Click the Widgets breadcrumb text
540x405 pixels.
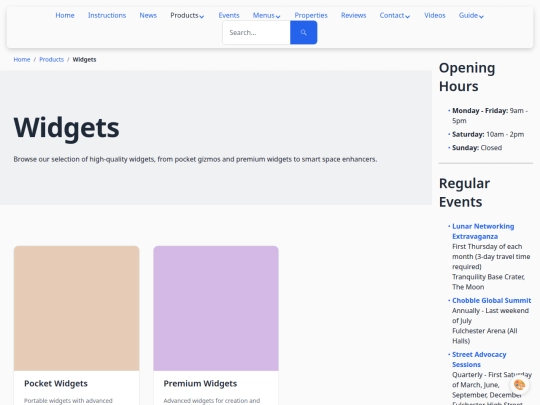click(x=84, y=60)
